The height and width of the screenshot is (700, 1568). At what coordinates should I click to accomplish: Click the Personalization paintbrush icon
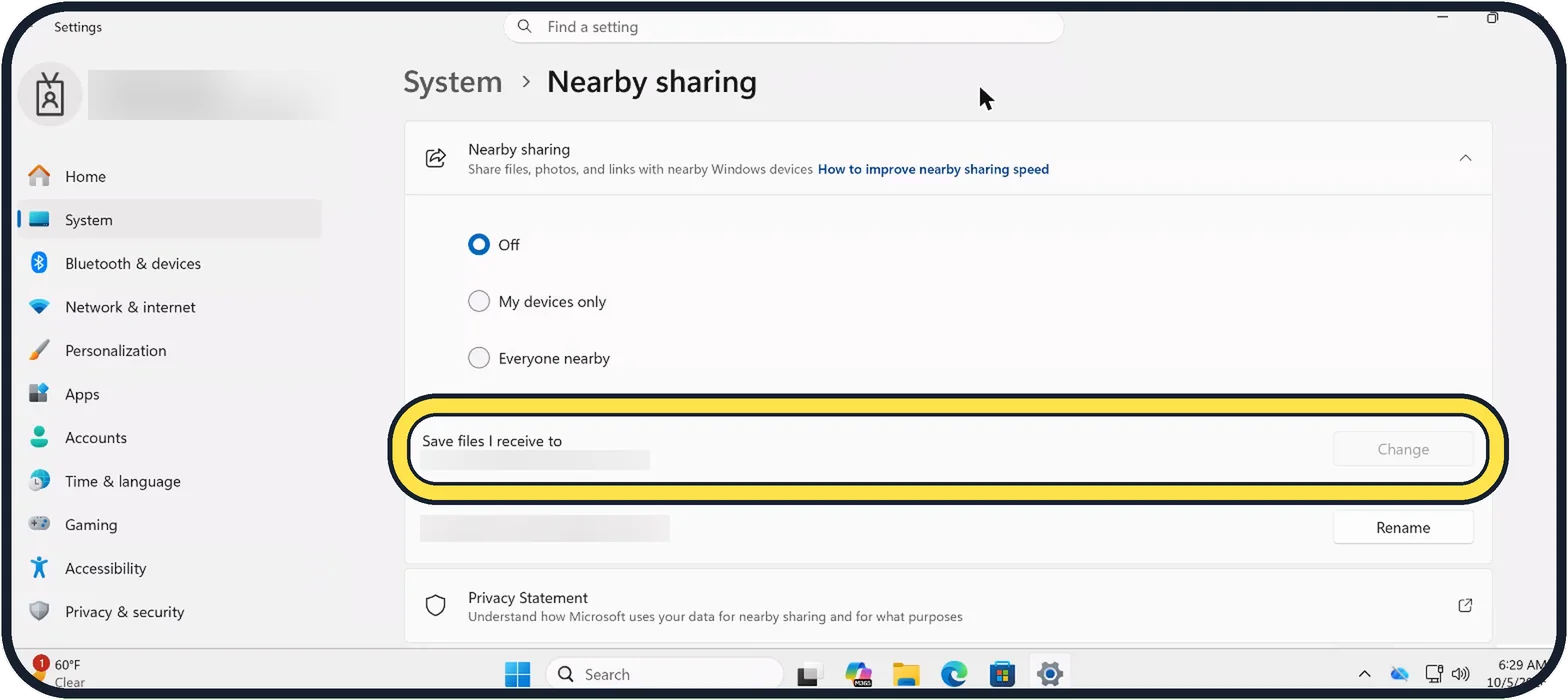39,350
